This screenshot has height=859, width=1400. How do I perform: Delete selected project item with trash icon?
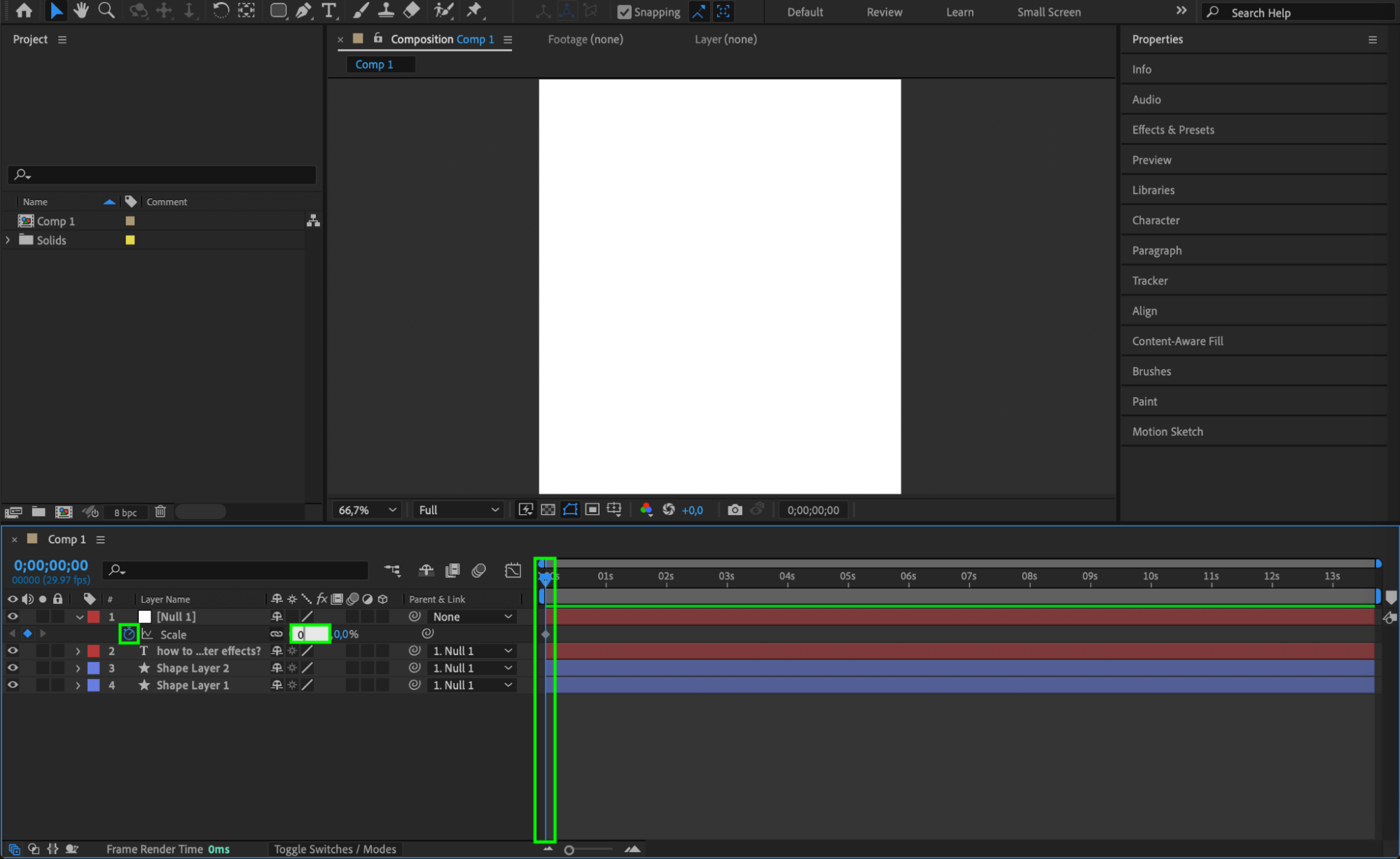[x=160, y=511]
